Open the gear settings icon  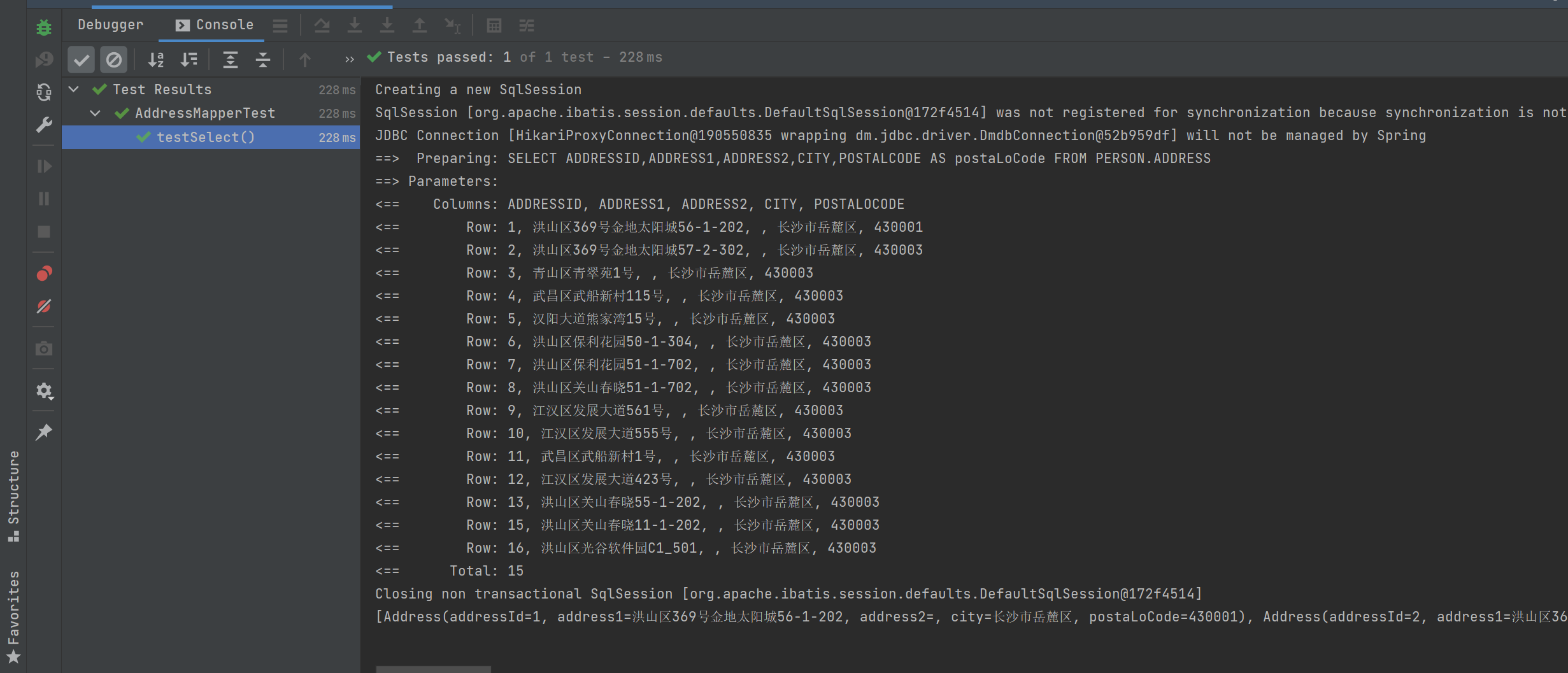[43, 391]
